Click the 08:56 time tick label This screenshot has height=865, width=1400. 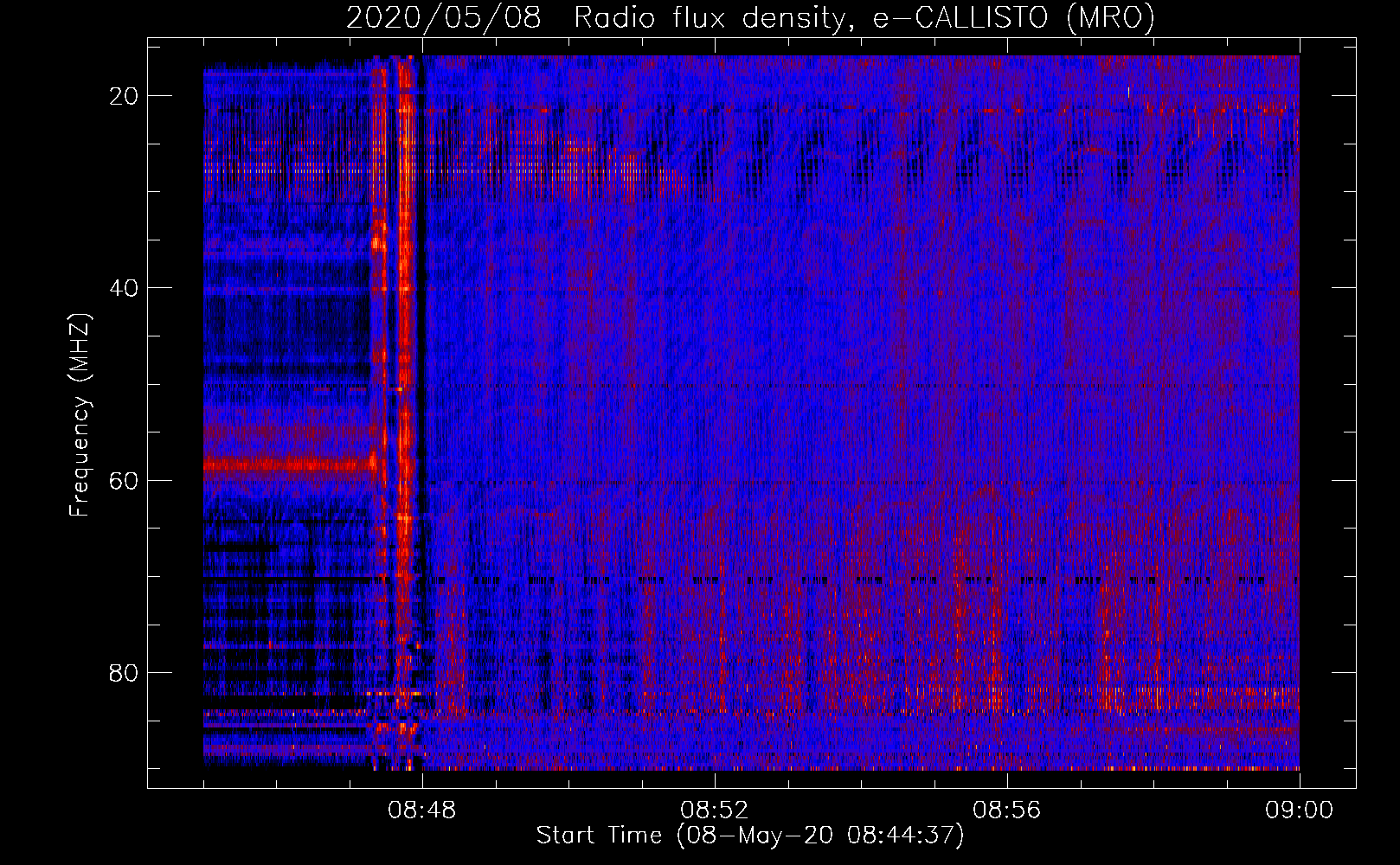coord(1007,811)
